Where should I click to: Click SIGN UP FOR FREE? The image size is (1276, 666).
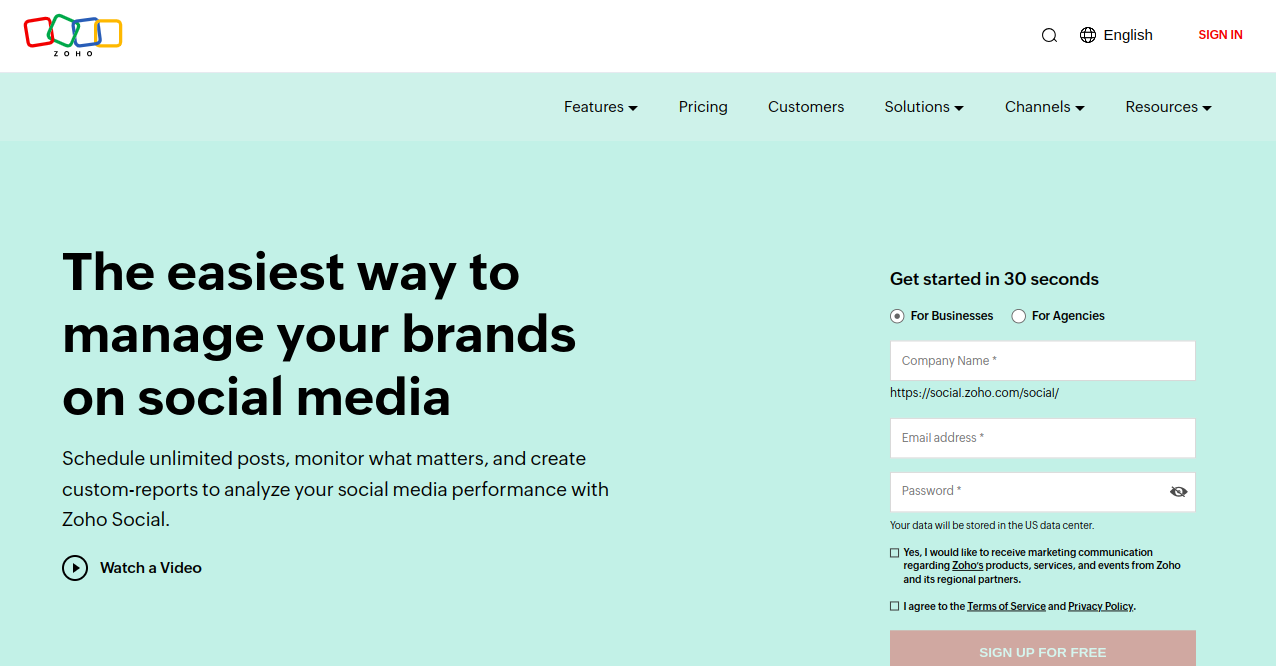coord(1042,651)
